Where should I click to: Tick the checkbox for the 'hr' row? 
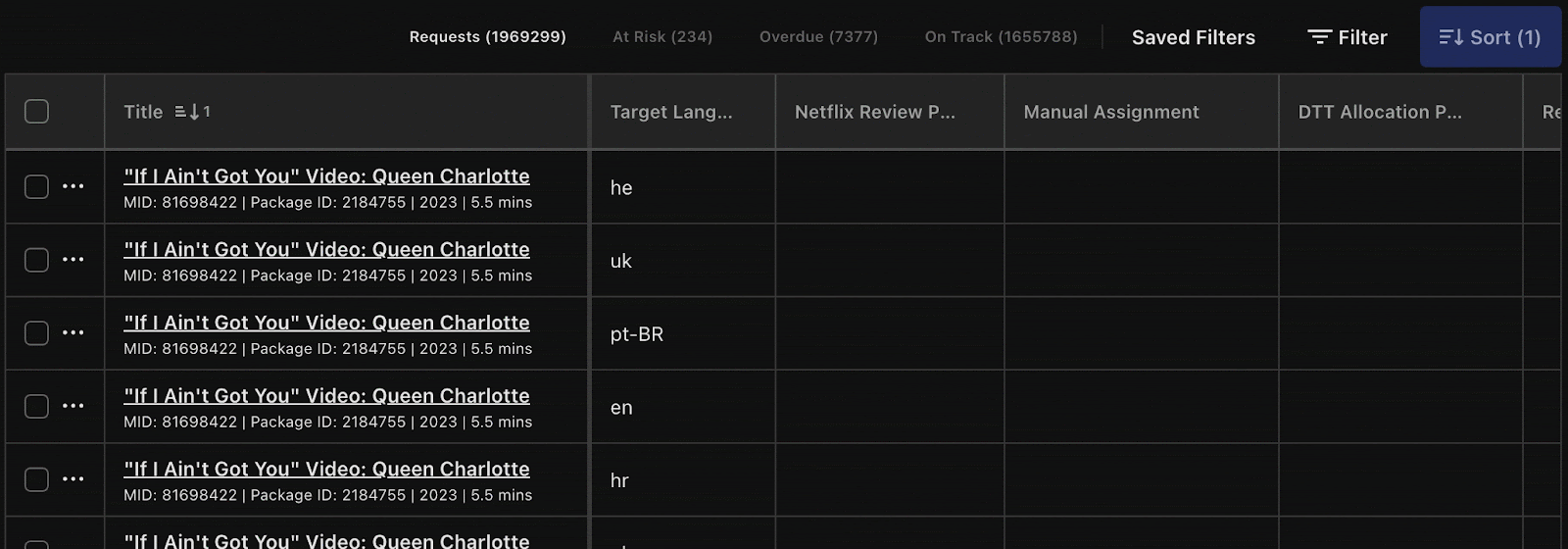[x=36, y=479]
